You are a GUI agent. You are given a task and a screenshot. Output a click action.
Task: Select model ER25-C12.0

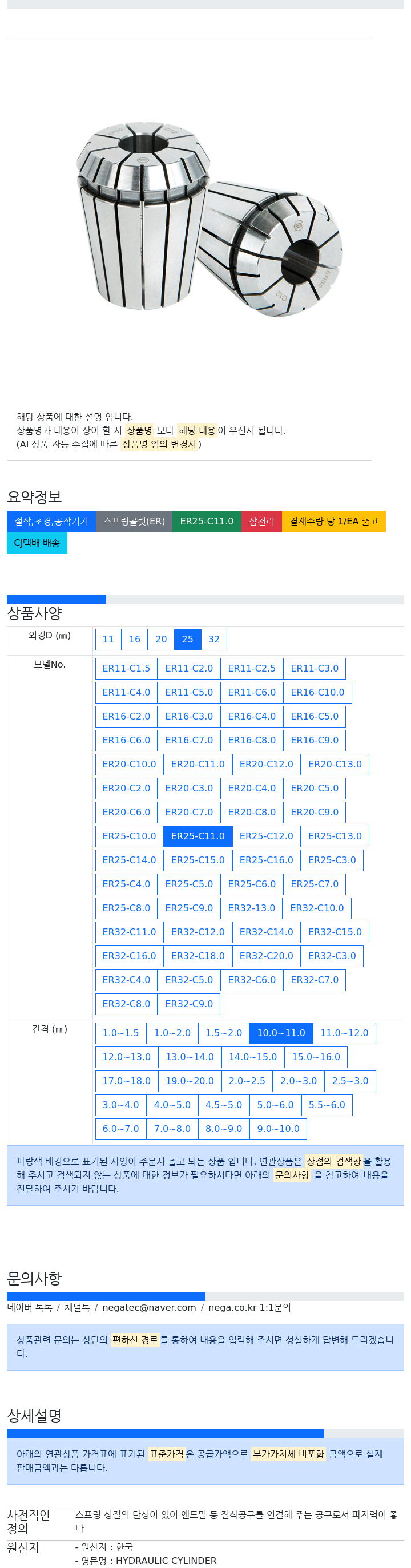266,836
